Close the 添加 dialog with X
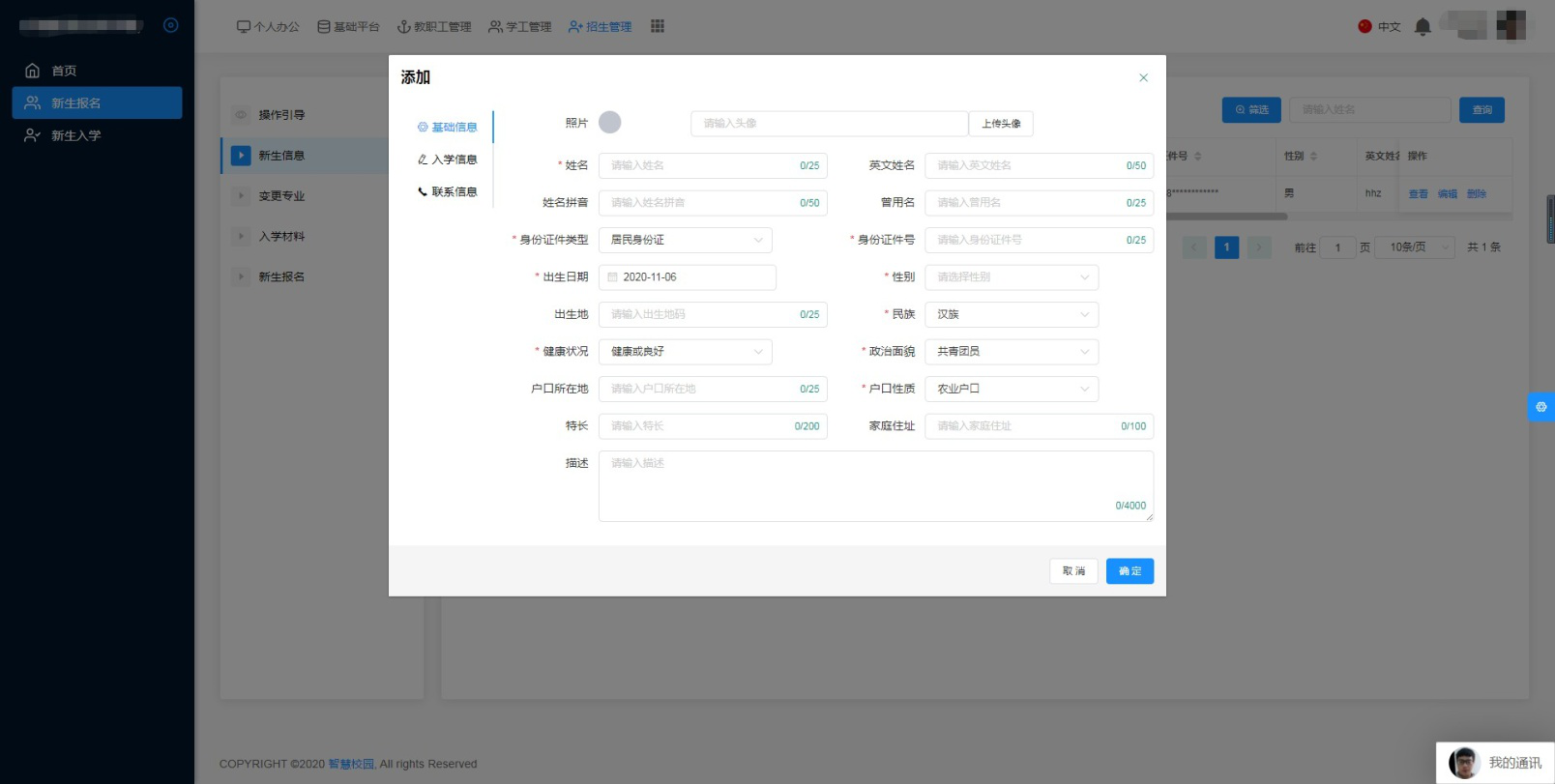This screenshot has width=1555, height=784. 1143,77
